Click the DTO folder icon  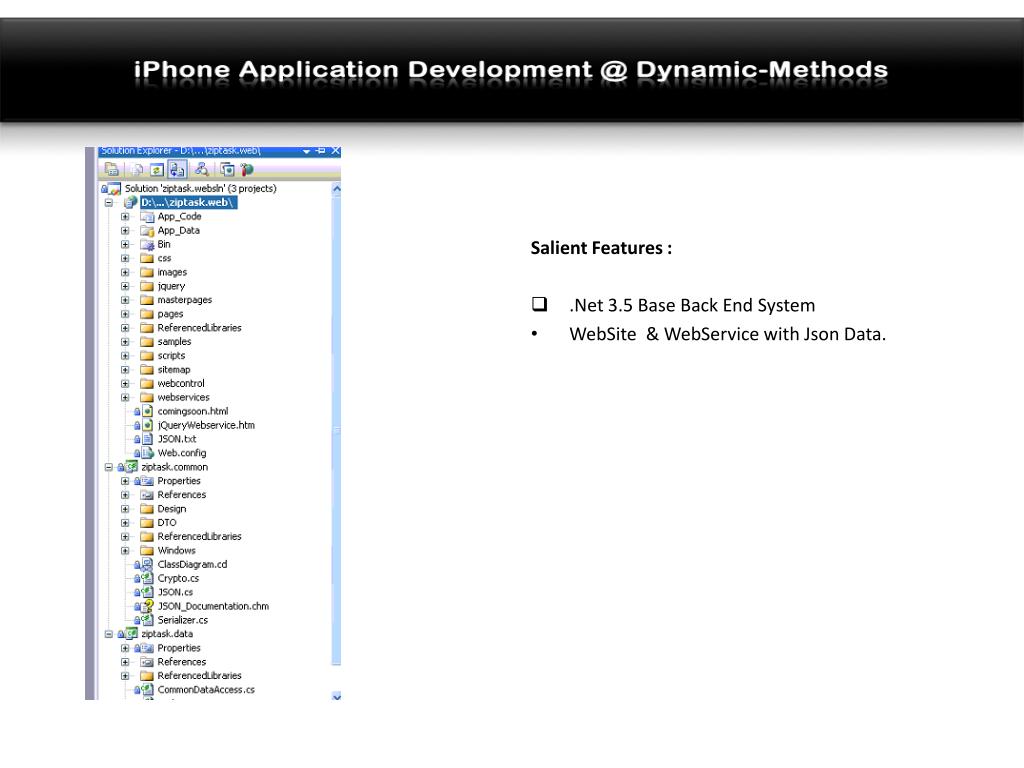click(x=147, y=522)
